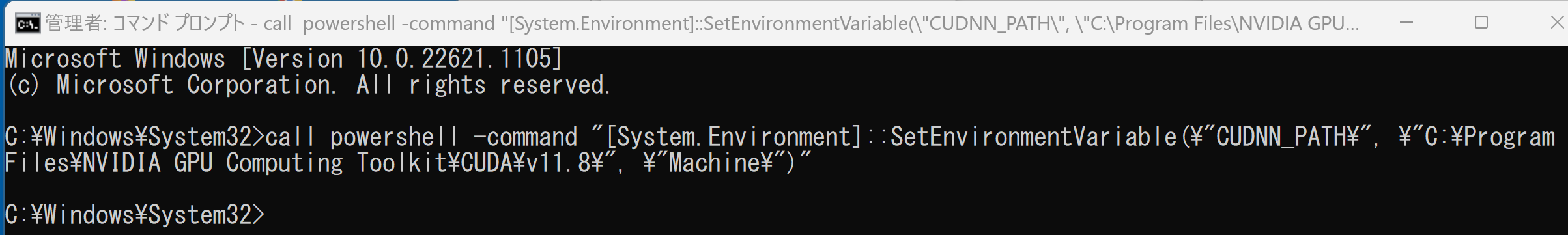Click the CUDNN_PATH variable name in console
This screenshot has width=1568, height=235.
coord(1281,137)
